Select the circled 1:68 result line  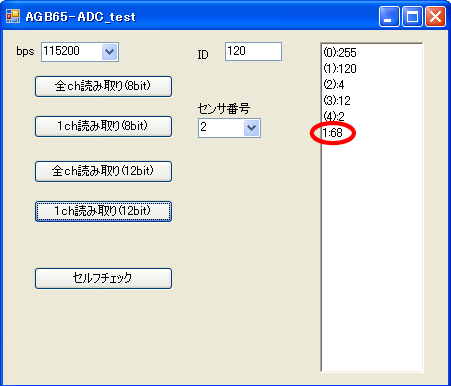[333, 133]
